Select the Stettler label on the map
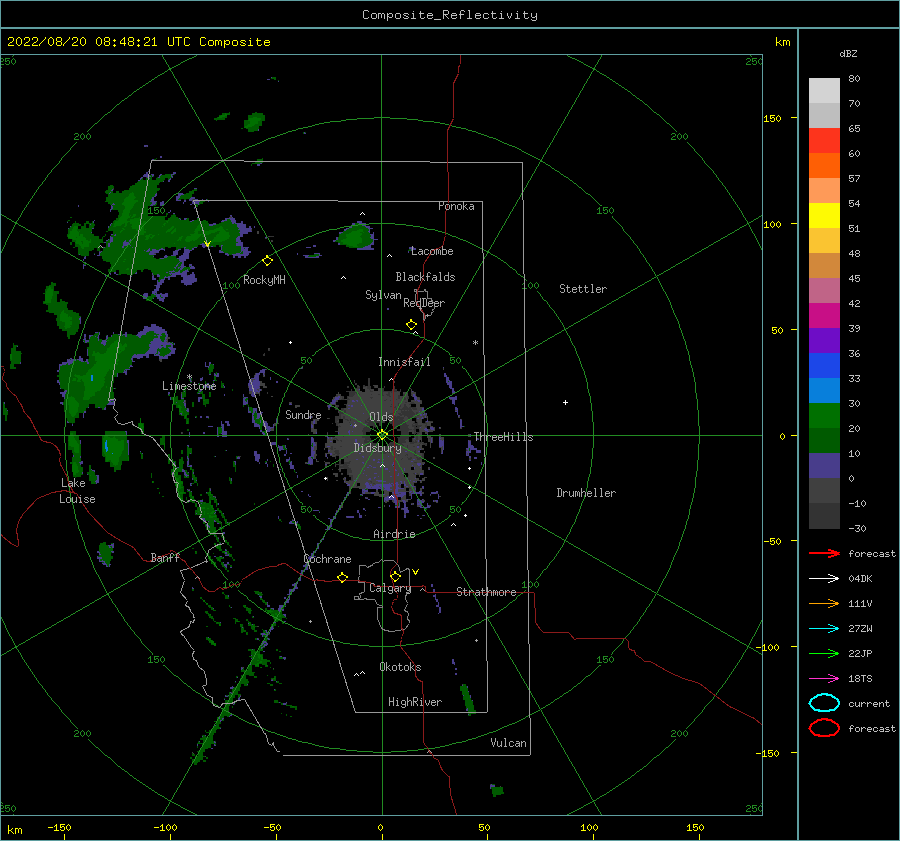 [x=583, y=289]
